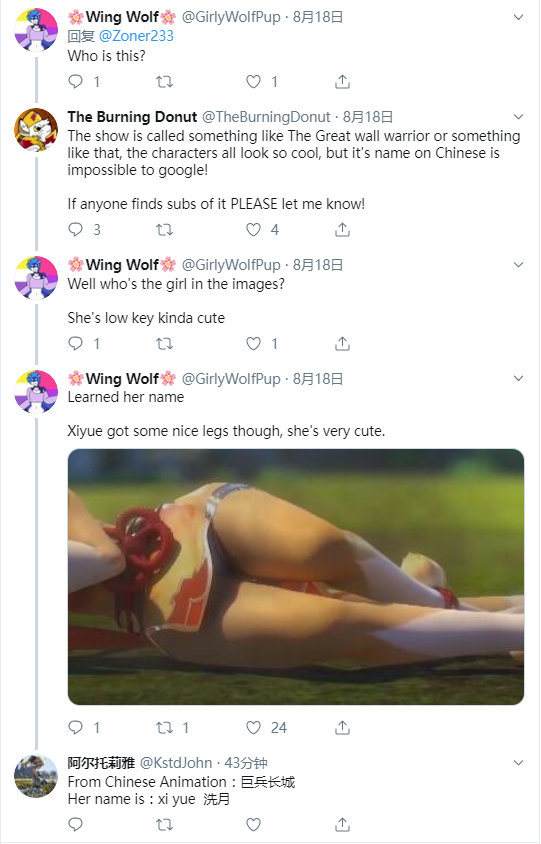
Task: Expand the options menu on 阿尔托莉雅's tweet
Action: pos(518,763)
